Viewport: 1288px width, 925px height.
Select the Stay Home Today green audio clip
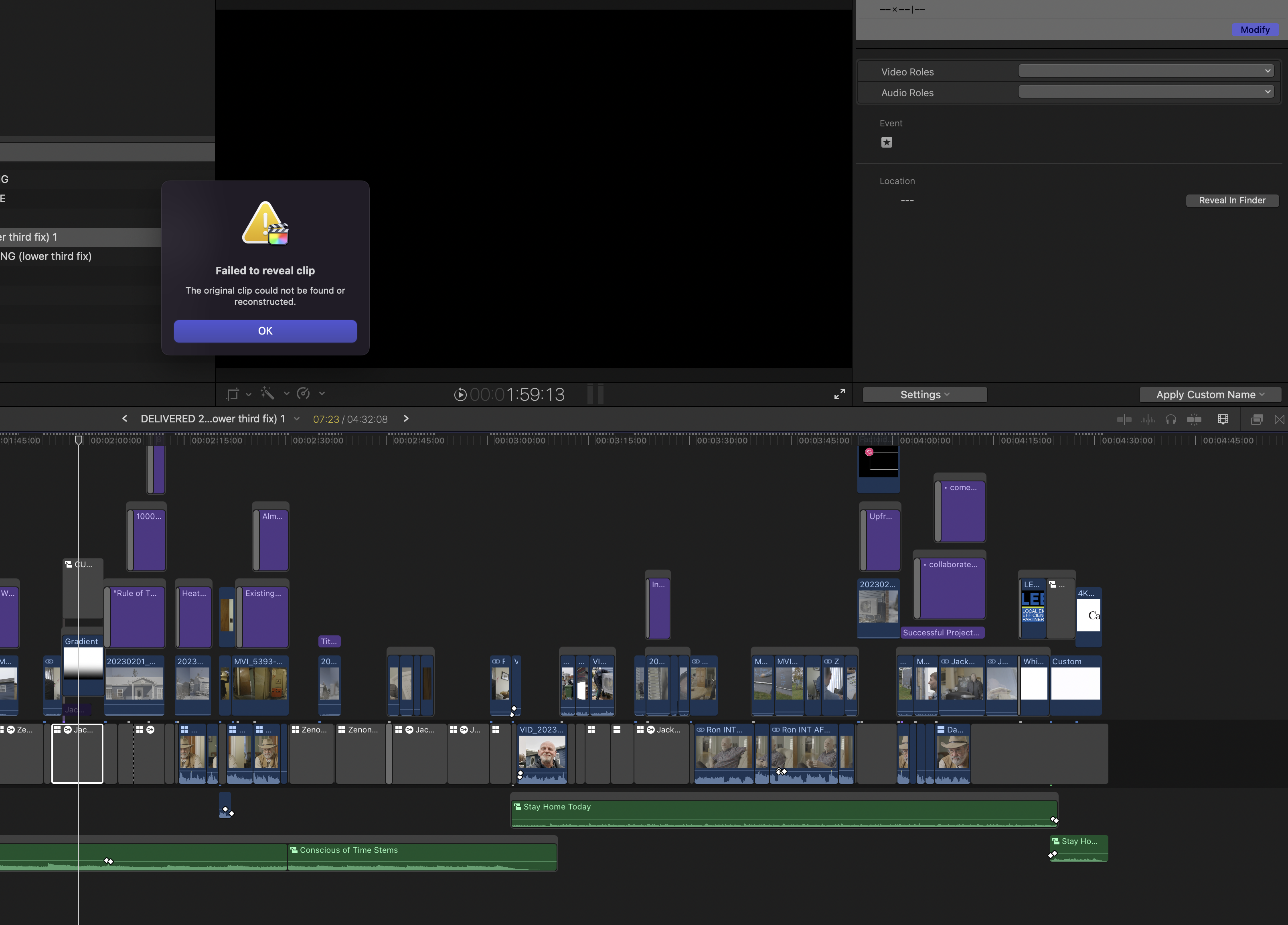click(x=784, y=811)
